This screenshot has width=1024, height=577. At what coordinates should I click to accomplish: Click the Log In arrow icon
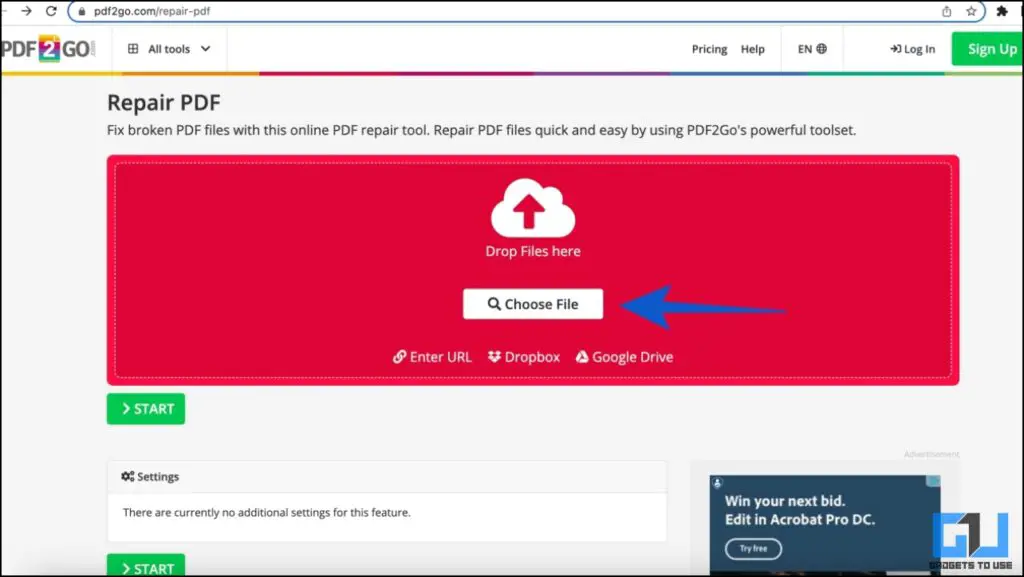point(895,49)
